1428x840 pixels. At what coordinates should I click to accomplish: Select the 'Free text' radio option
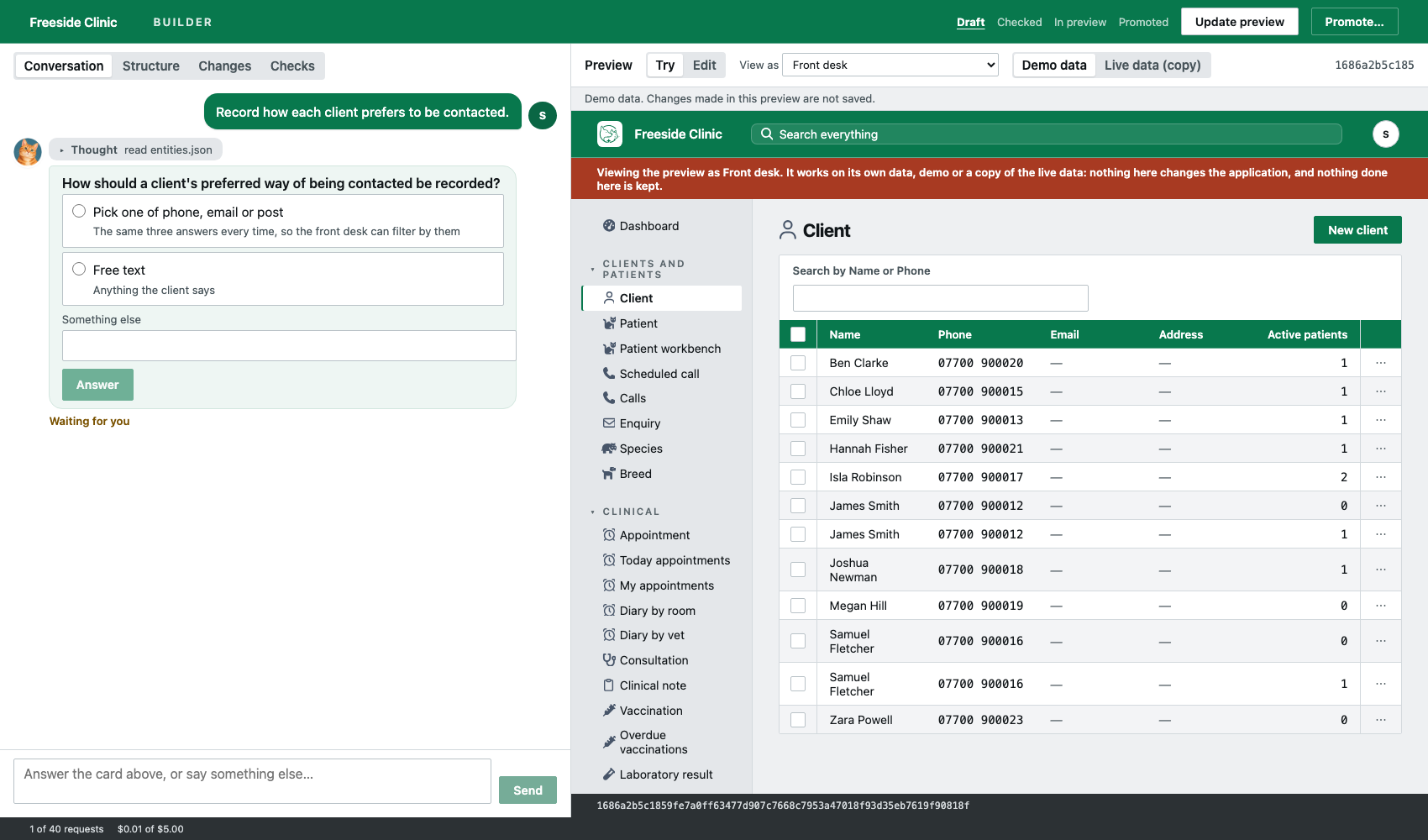[x=79, y=269]
